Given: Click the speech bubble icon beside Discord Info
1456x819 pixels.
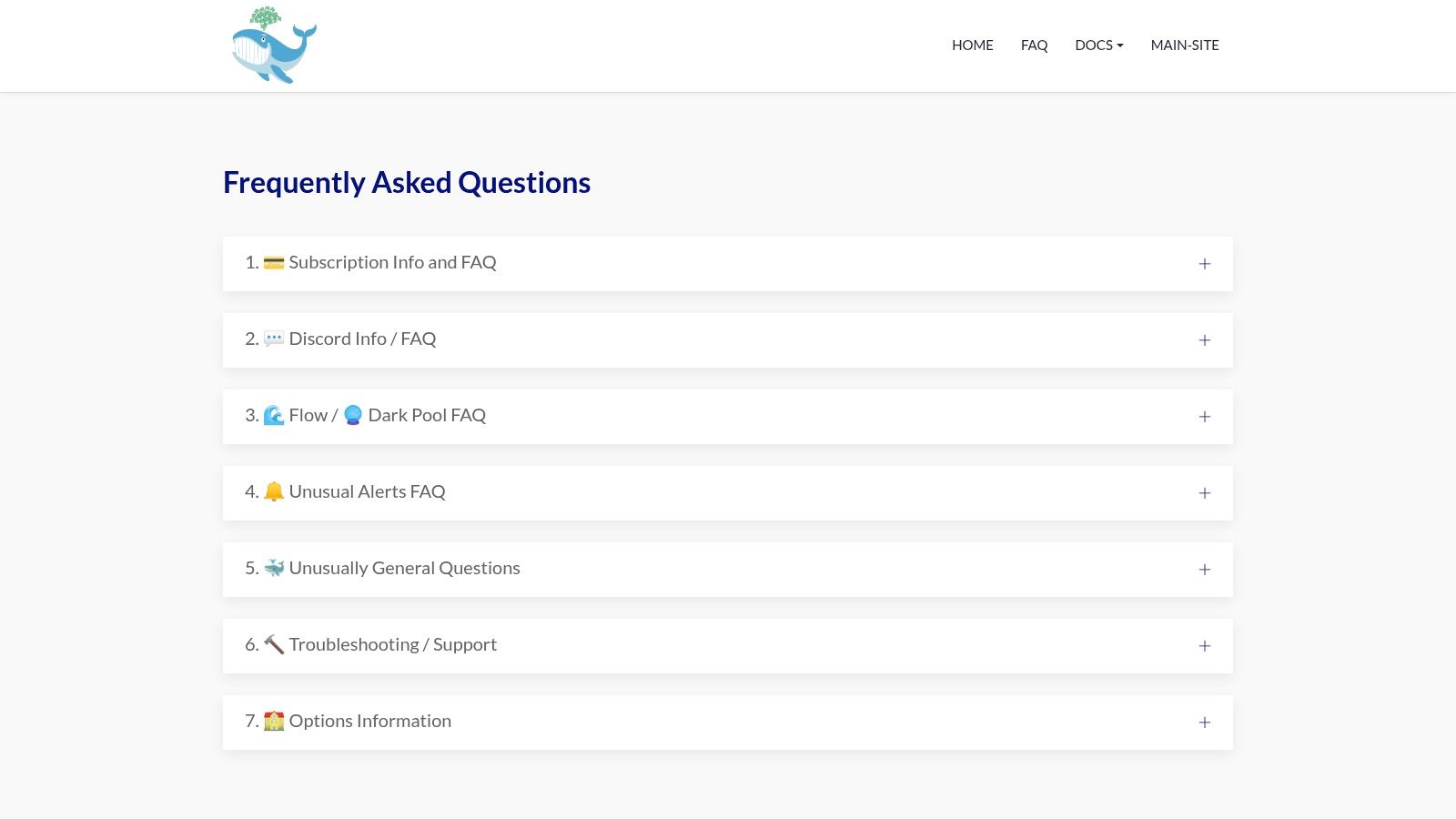Looking at the screenshot, I should coord(274,339).
